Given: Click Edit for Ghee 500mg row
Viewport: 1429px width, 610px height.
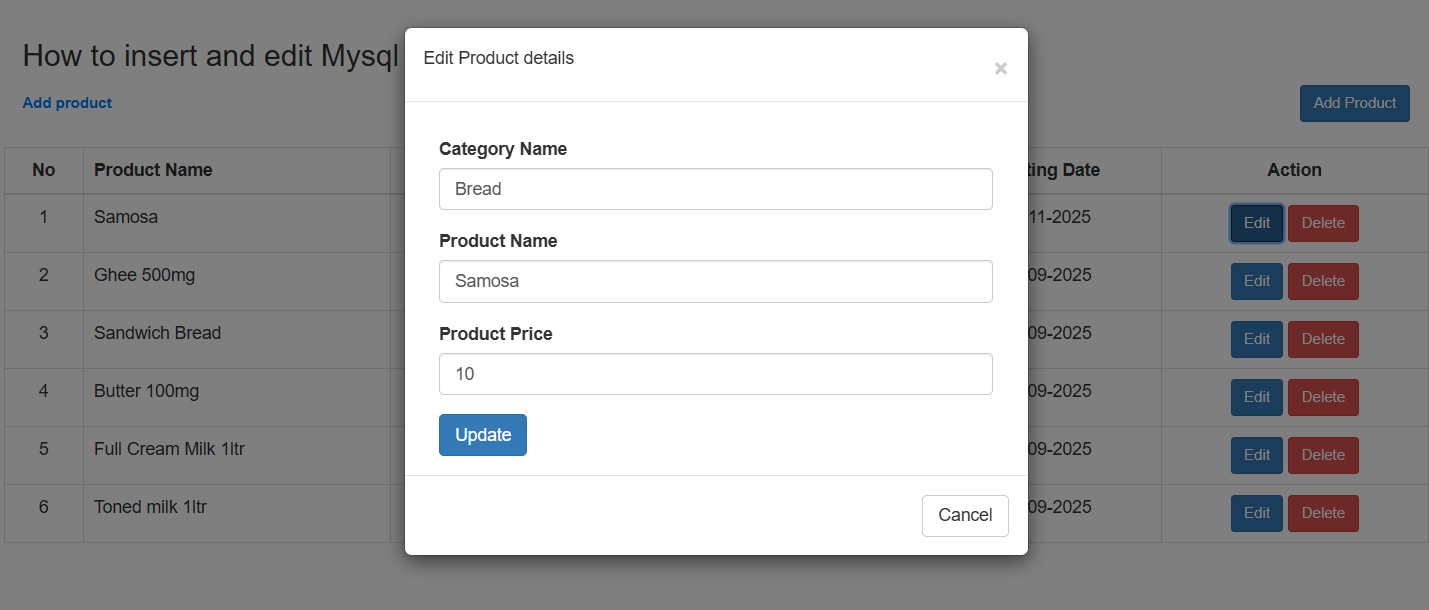Looking at the screenshot, I should [x=1256, y=281].
